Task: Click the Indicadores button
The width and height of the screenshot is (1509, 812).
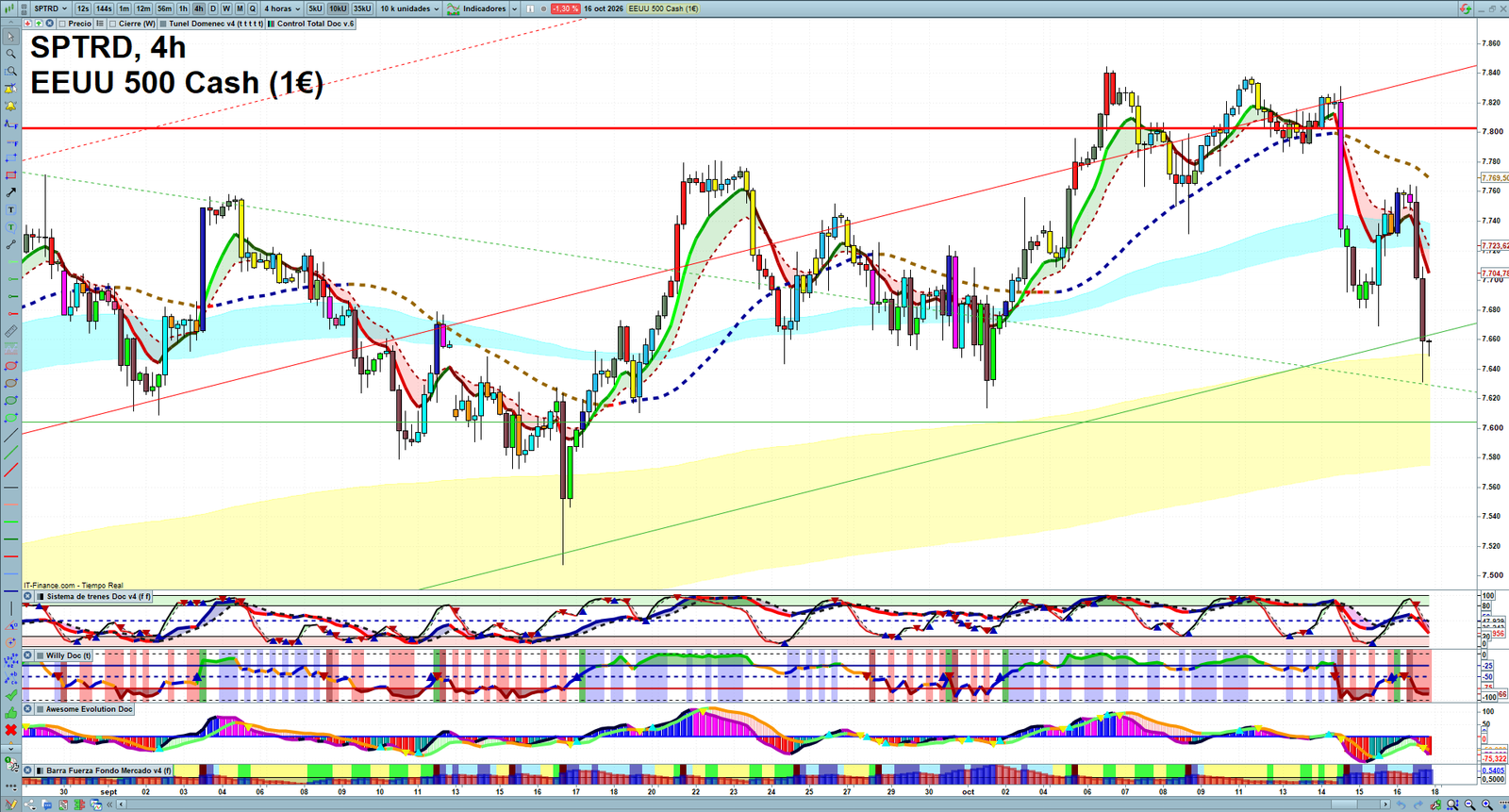Action: click(477, 8)
